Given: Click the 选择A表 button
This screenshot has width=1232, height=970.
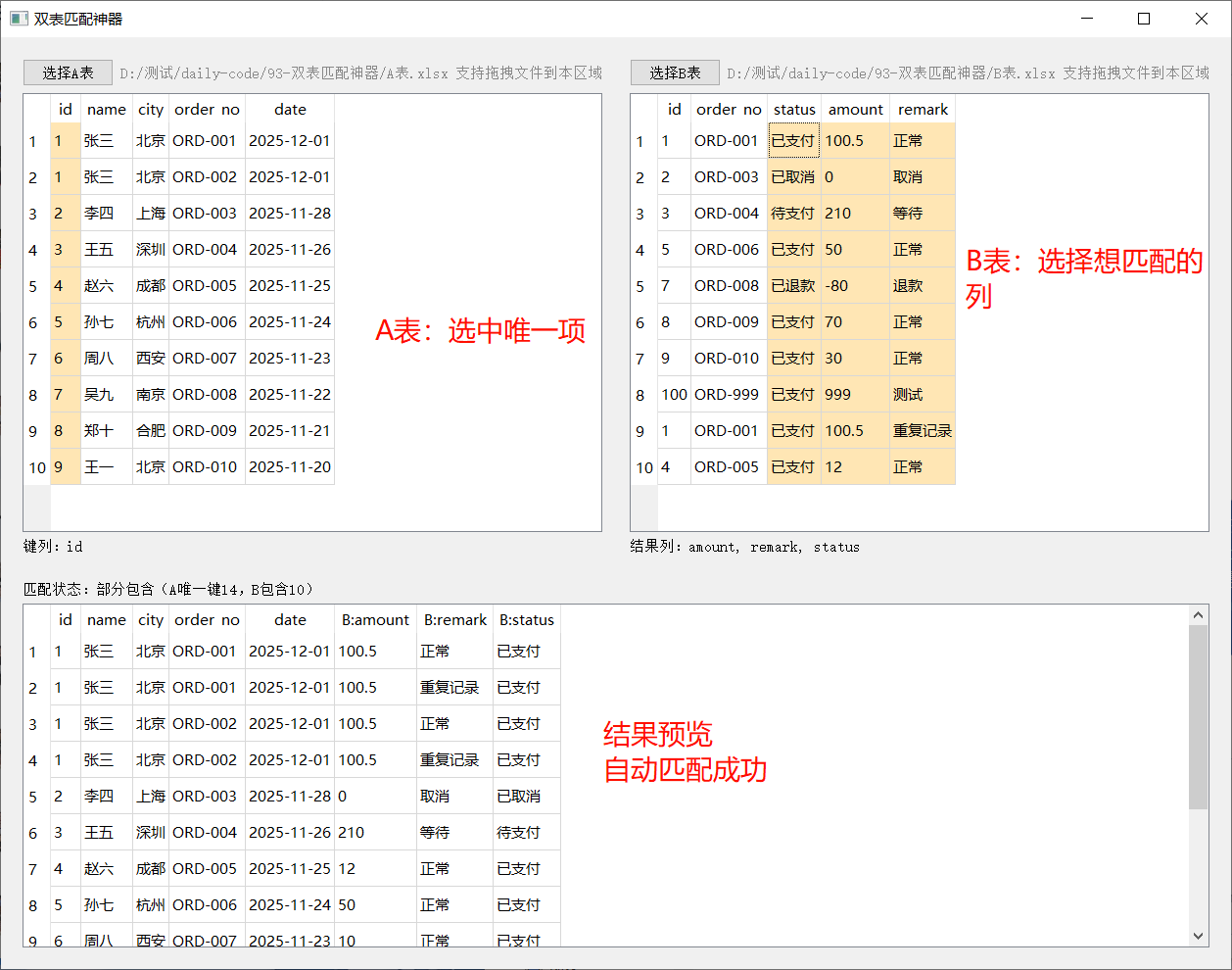Looking at the screenshot, I should pyautogui.click(x=68, y=73).
